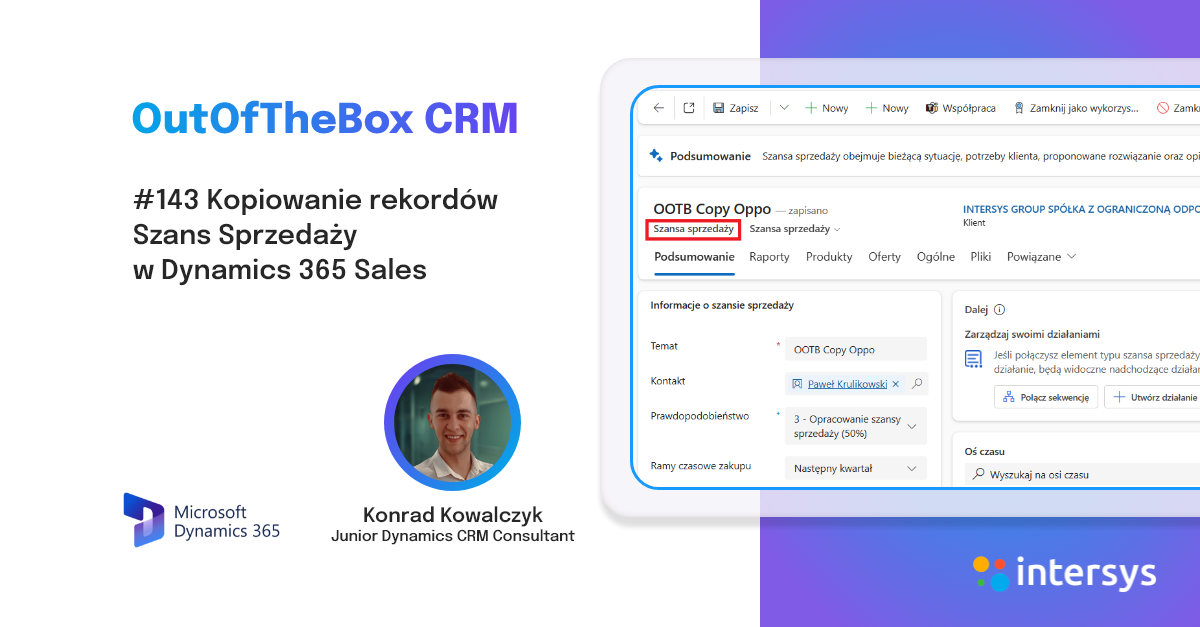Click the Połącz sekwencję button
The height and width of the screenshot is (627, 1200).
click(x=1046, y=397)
